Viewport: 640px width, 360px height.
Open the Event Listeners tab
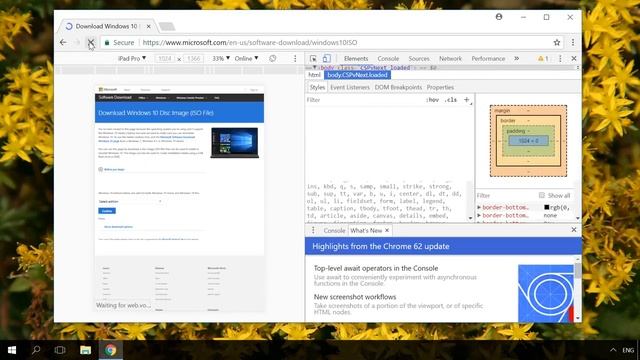click(x=350, y=87)
